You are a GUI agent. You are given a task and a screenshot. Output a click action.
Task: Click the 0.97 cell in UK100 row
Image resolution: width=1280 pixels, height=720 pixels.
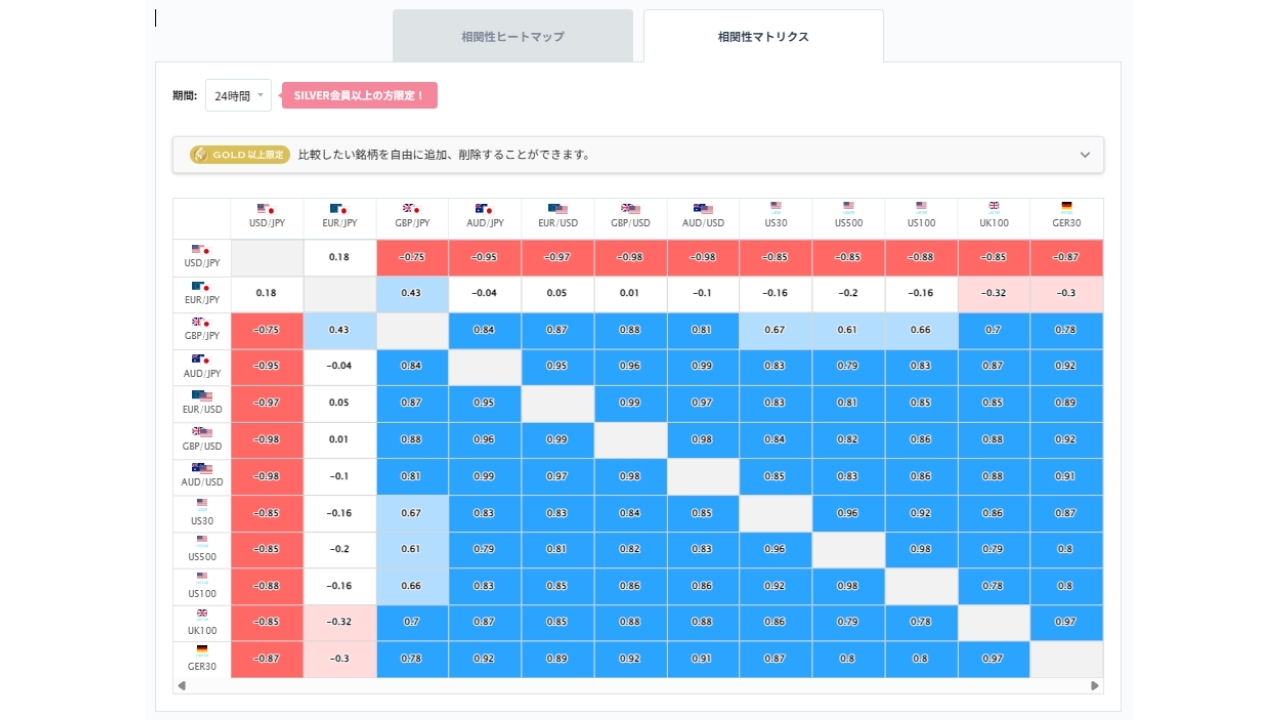tap(1067, 622)
